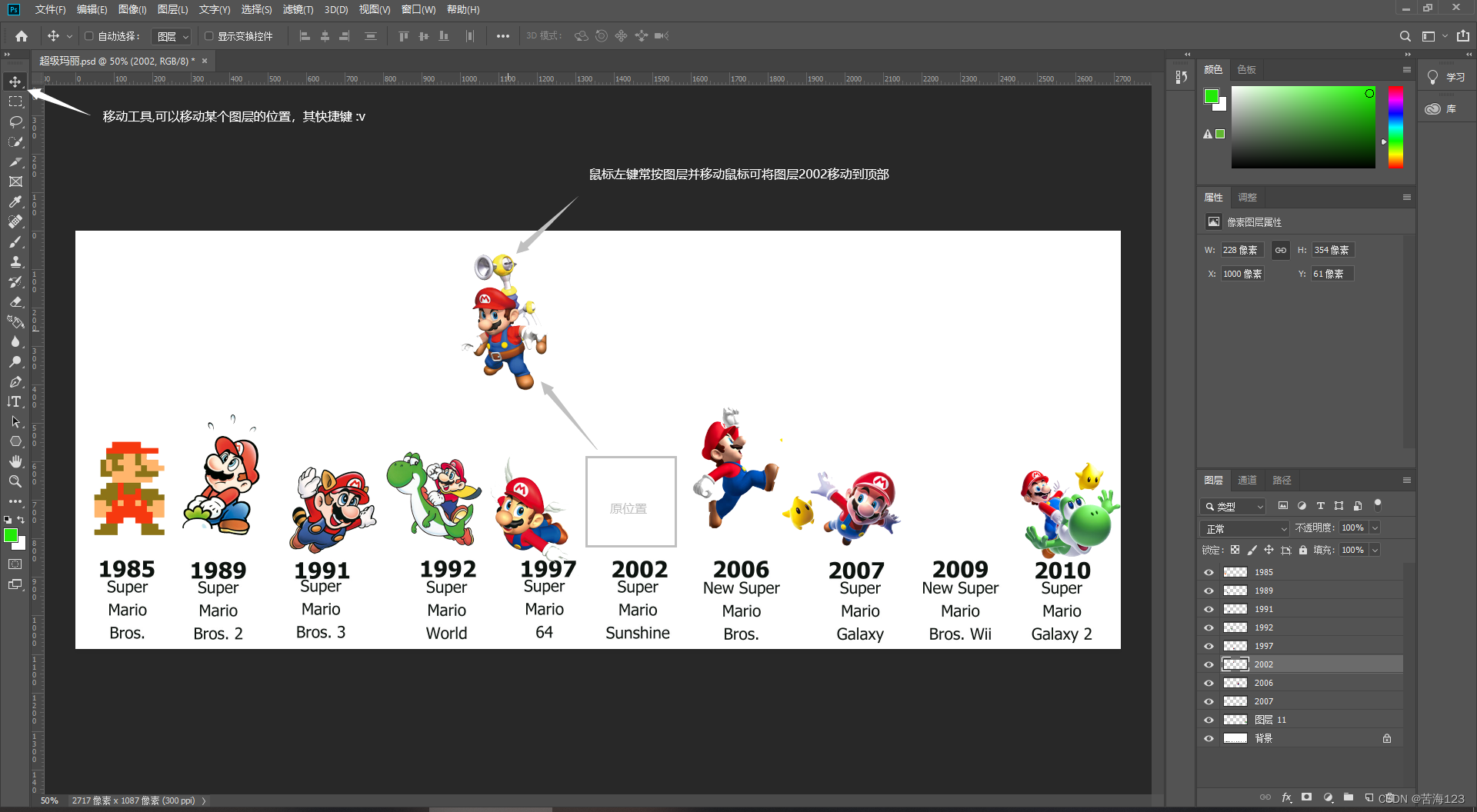This screenshot has width=1477, height=812.
Task: Switch to the 通道 tab
Action: [1247, 481]
